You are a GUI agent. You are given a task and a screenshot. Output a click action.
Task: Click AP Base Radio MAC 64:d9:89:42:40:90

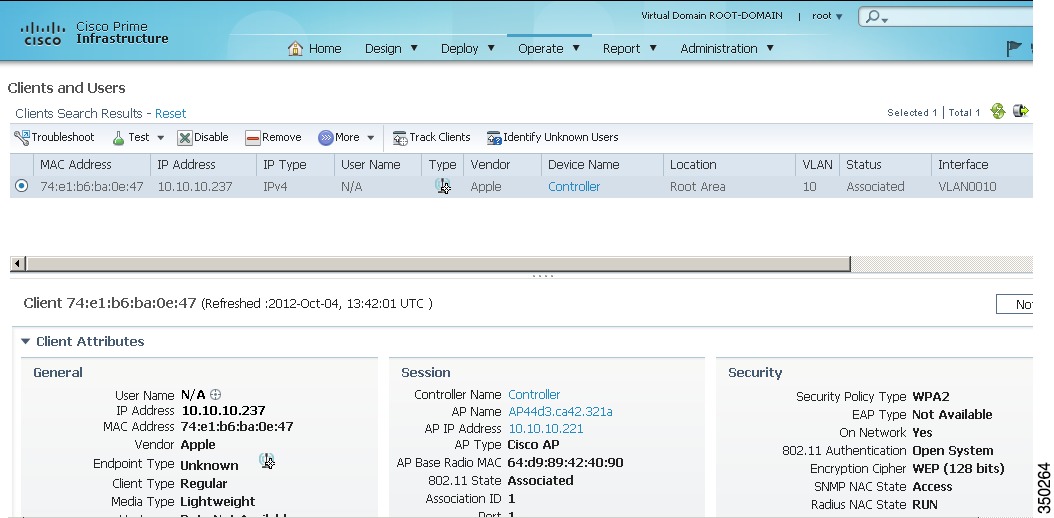pos(565,462)
